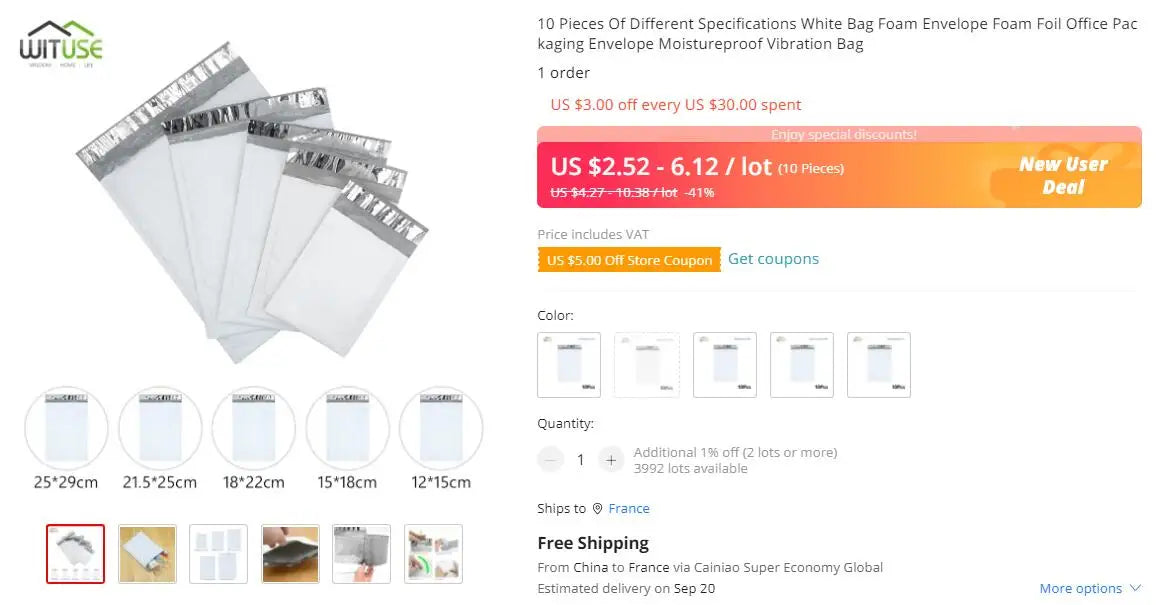The width and height of the screenshot is (1164, 605).
Task: Choose the third Color option swatch
Action: pyautogui.click(x=725, y=364)
